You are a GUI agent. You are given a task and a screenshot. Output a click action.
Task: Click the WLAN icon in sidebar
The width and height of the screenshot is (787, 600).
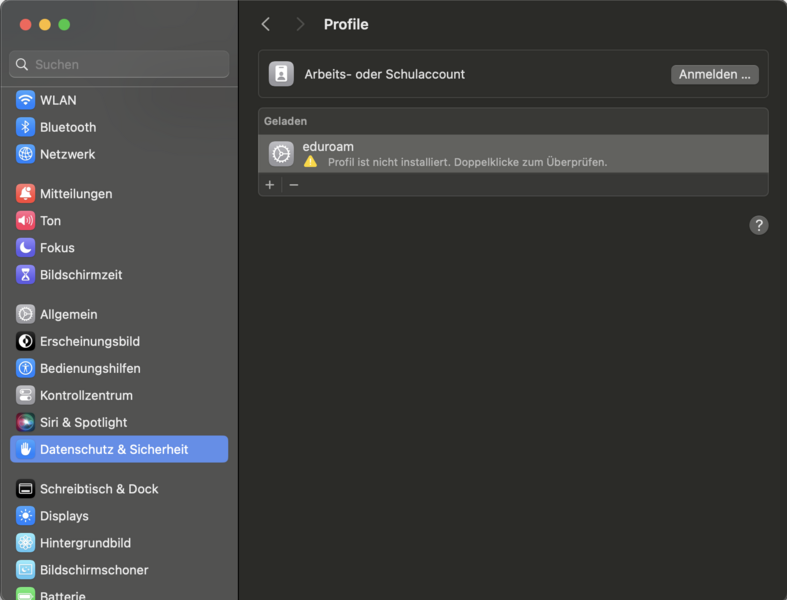[x=25, y=100]
